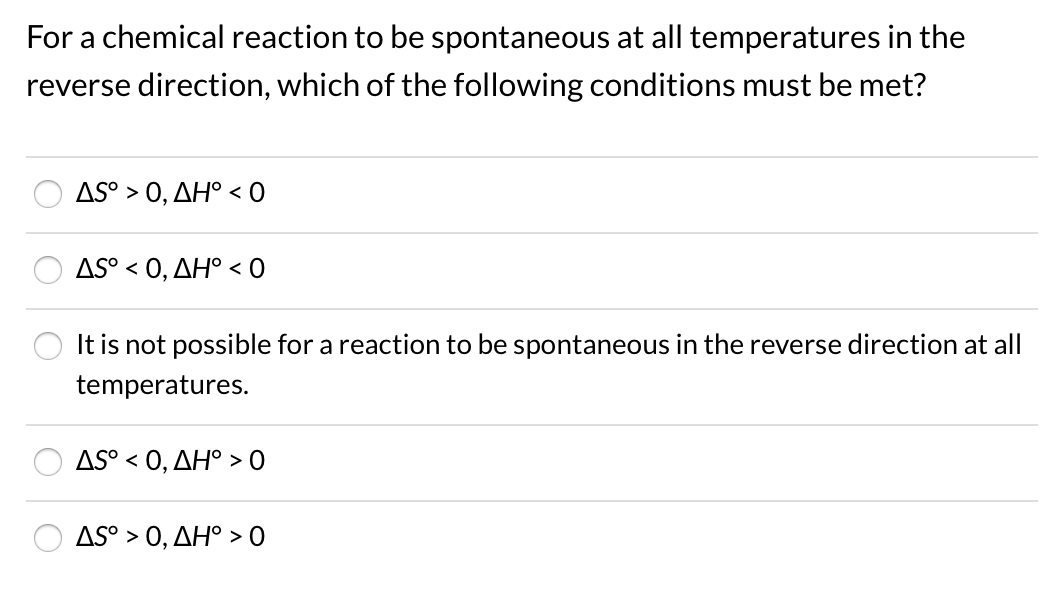Image resolution: width=1050 pixels, height=602 pixels.
Task: Select the radio button for ΔS° < 0, ΔH° < 0
Action: pos(47,270)
